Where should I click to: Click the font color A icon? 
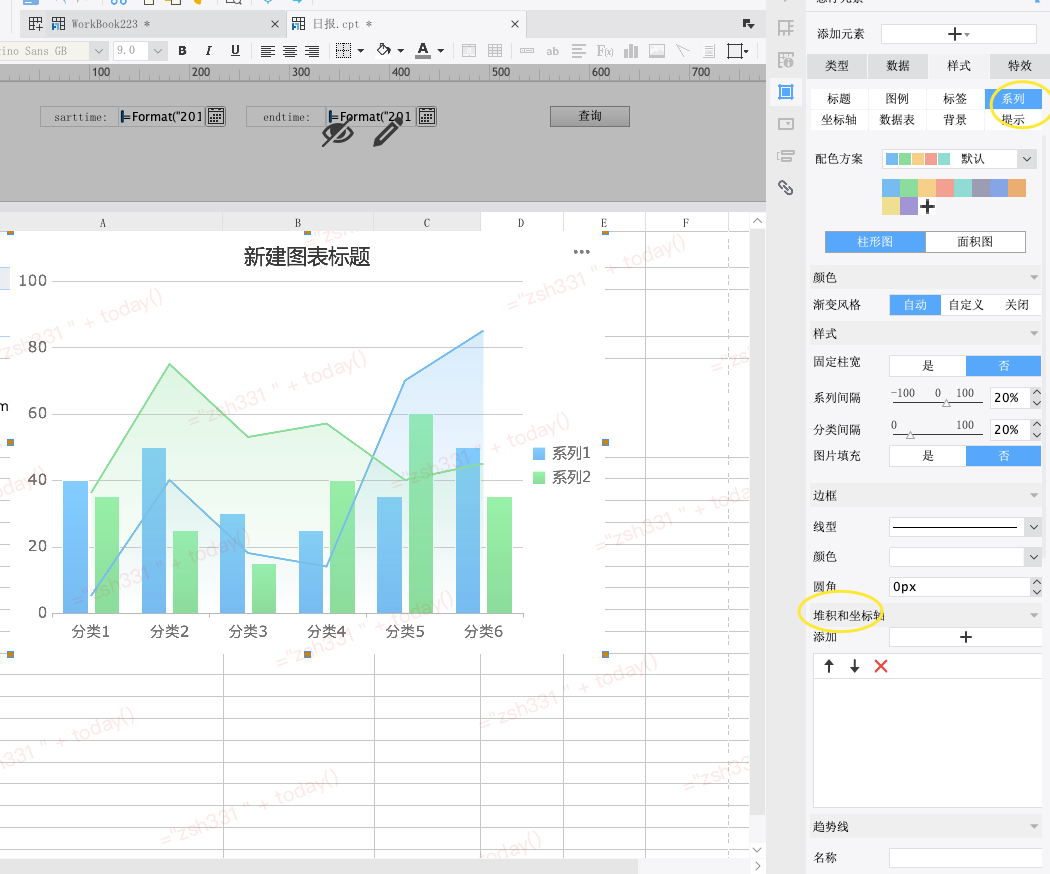(x=423, y=51)
